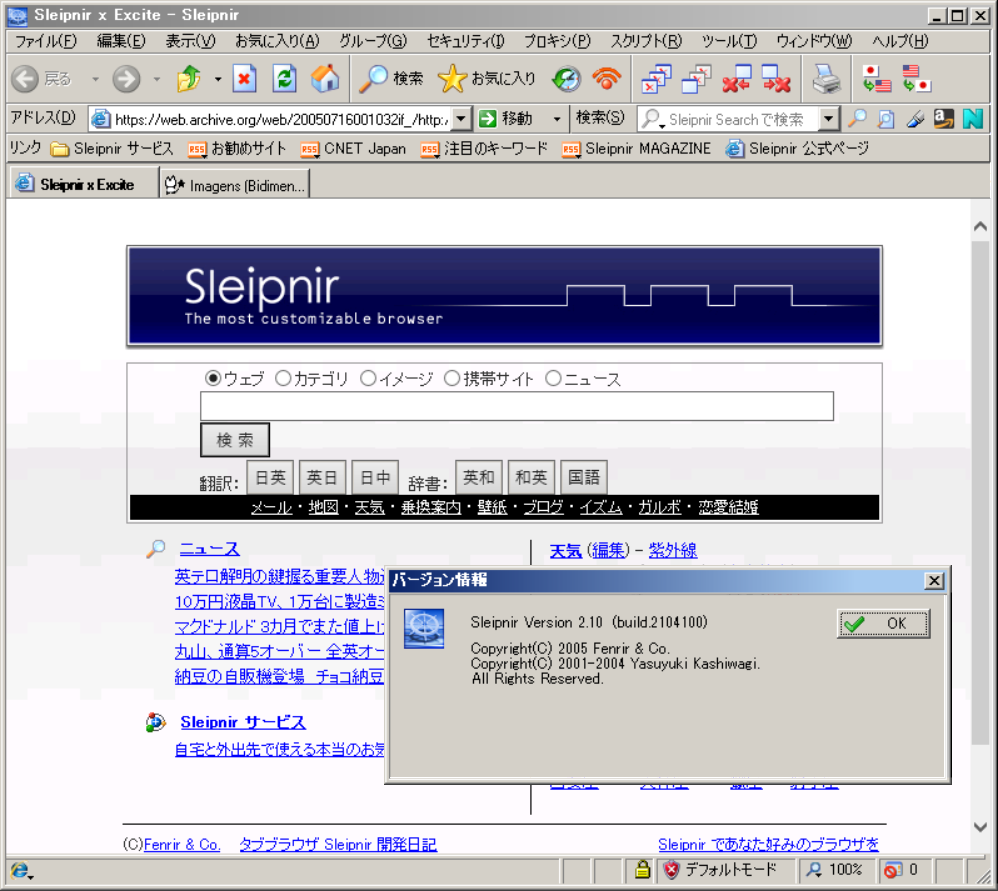Select the ウェブ radio button

(213, 379)
